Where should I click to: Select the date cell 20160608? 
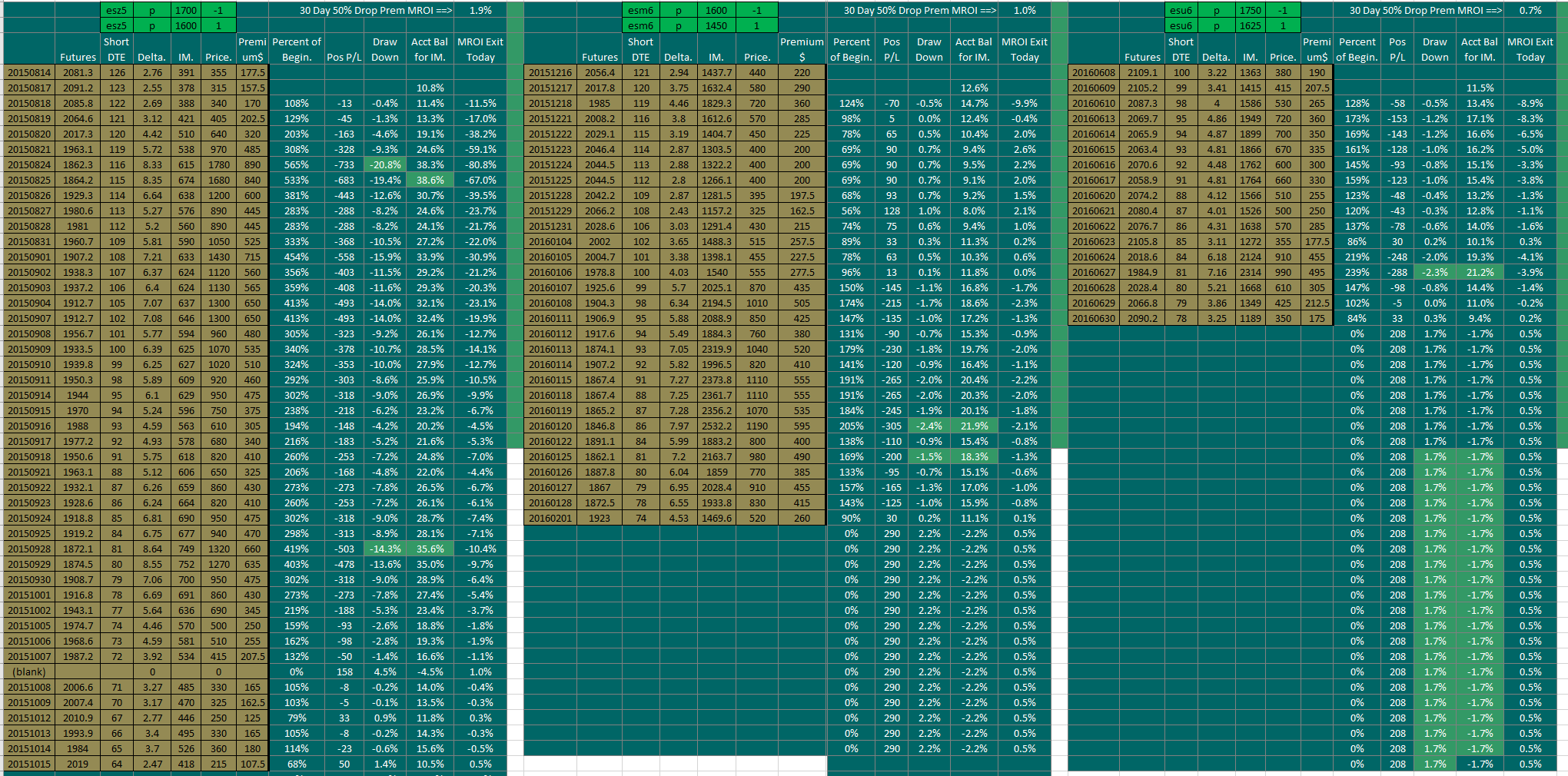coord(1093,73)
